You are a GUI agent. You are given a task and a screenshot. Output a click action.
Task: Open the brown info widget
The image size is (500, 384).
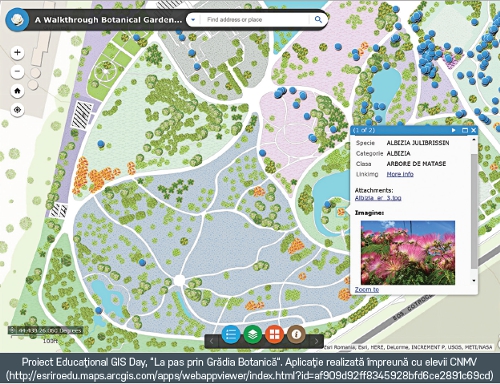296,334
